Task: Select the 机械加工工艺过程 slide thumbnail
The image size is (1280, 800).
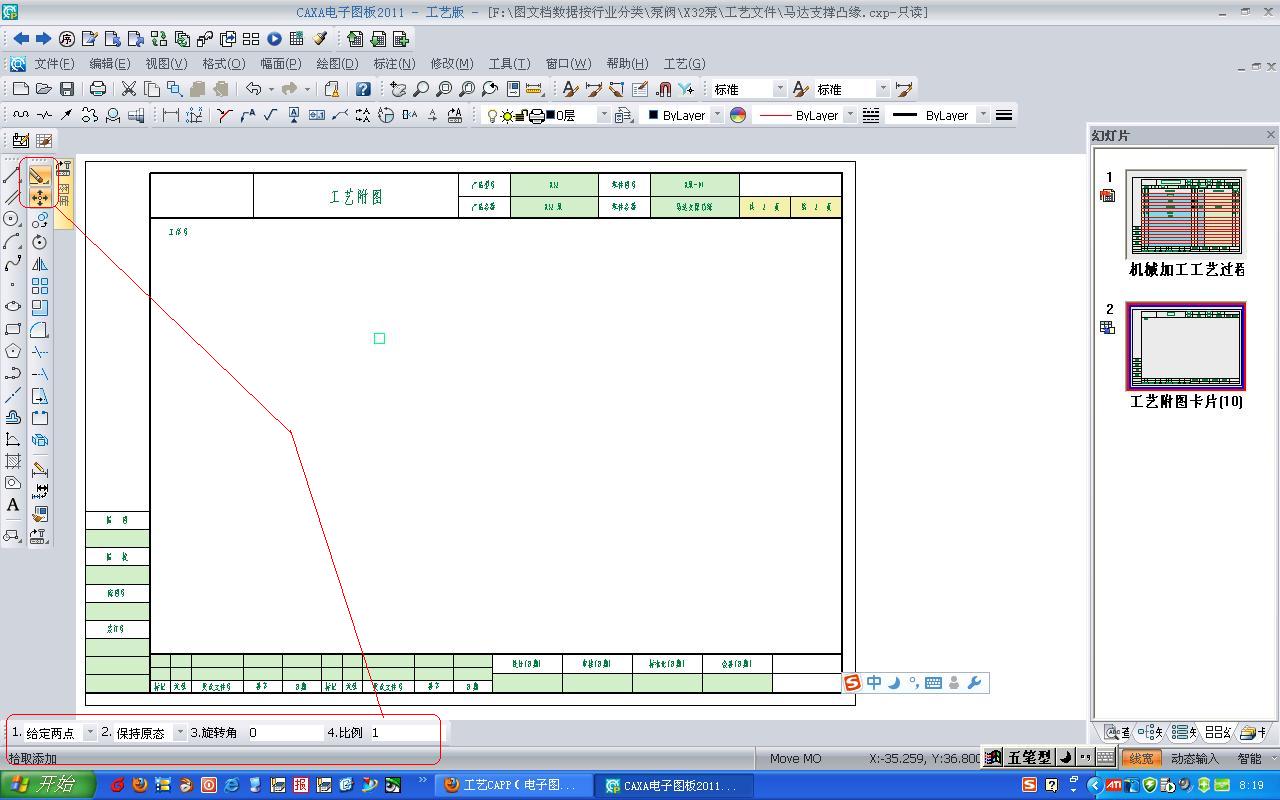Action: coord(1186,214)
